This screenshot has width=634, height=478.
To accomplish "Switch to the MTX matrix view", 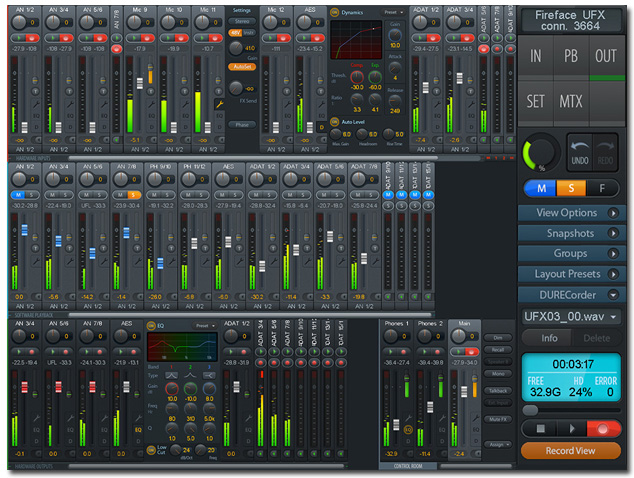I will click(x=571, y=101).
